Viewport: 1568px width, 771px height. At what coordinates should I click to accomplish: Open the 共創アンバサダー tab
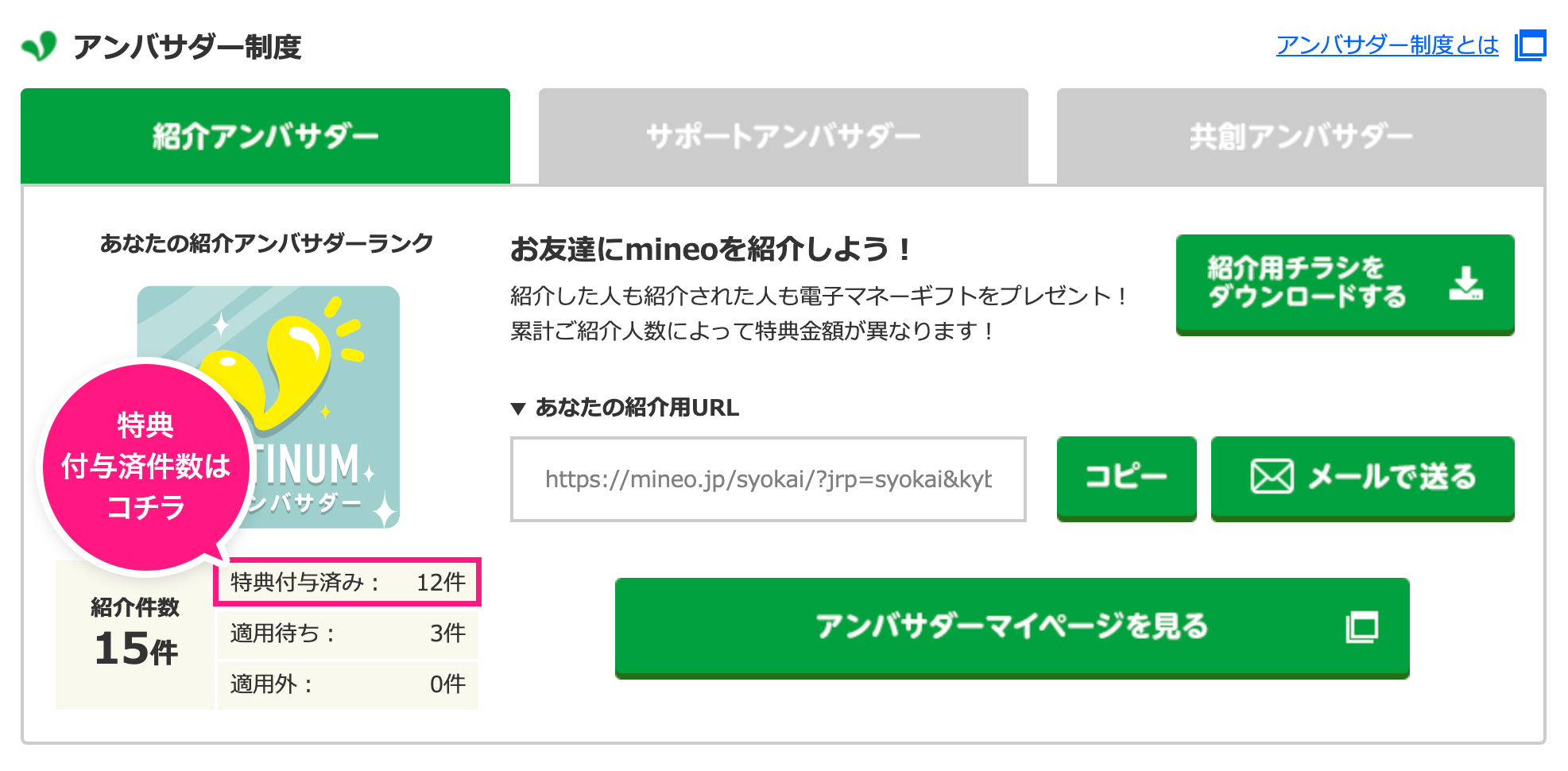pos(1301,137)
